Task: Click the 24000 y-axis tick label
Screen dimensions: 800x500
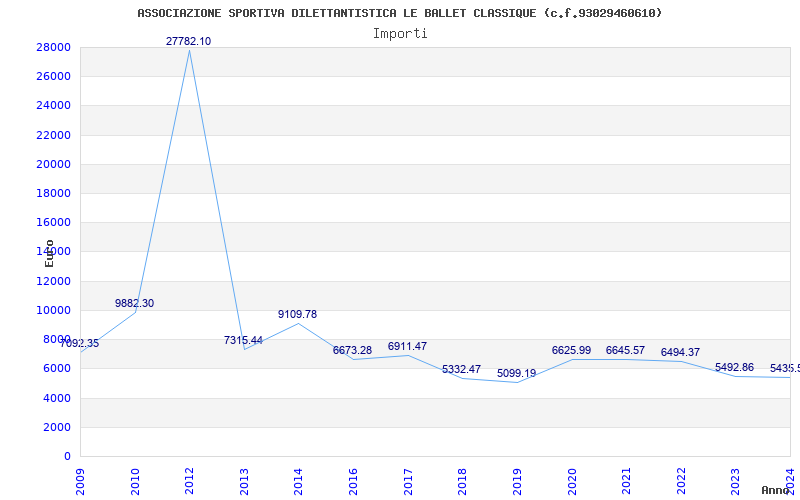Action: [x=54, y=106]
